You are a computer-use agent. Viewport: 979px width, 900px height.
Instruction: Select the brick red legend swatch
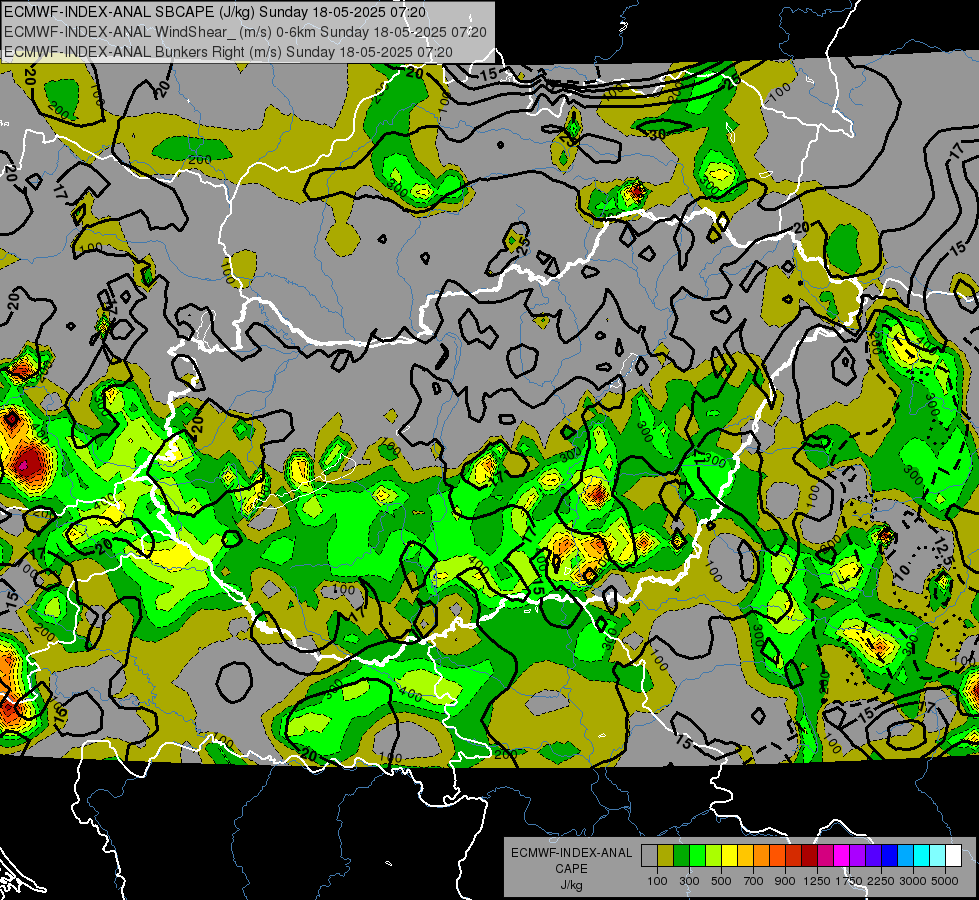(x=794, y=855)
